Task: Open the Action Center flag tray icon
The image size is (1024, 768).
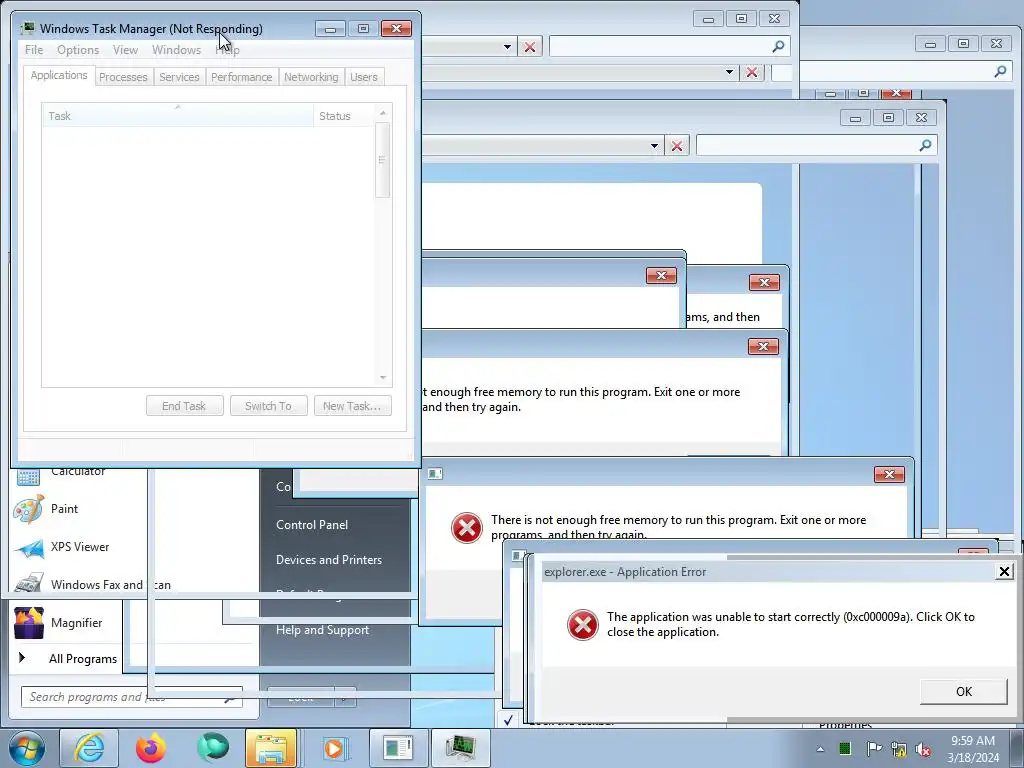Action: pyautogui.click(x=874, y=748)
